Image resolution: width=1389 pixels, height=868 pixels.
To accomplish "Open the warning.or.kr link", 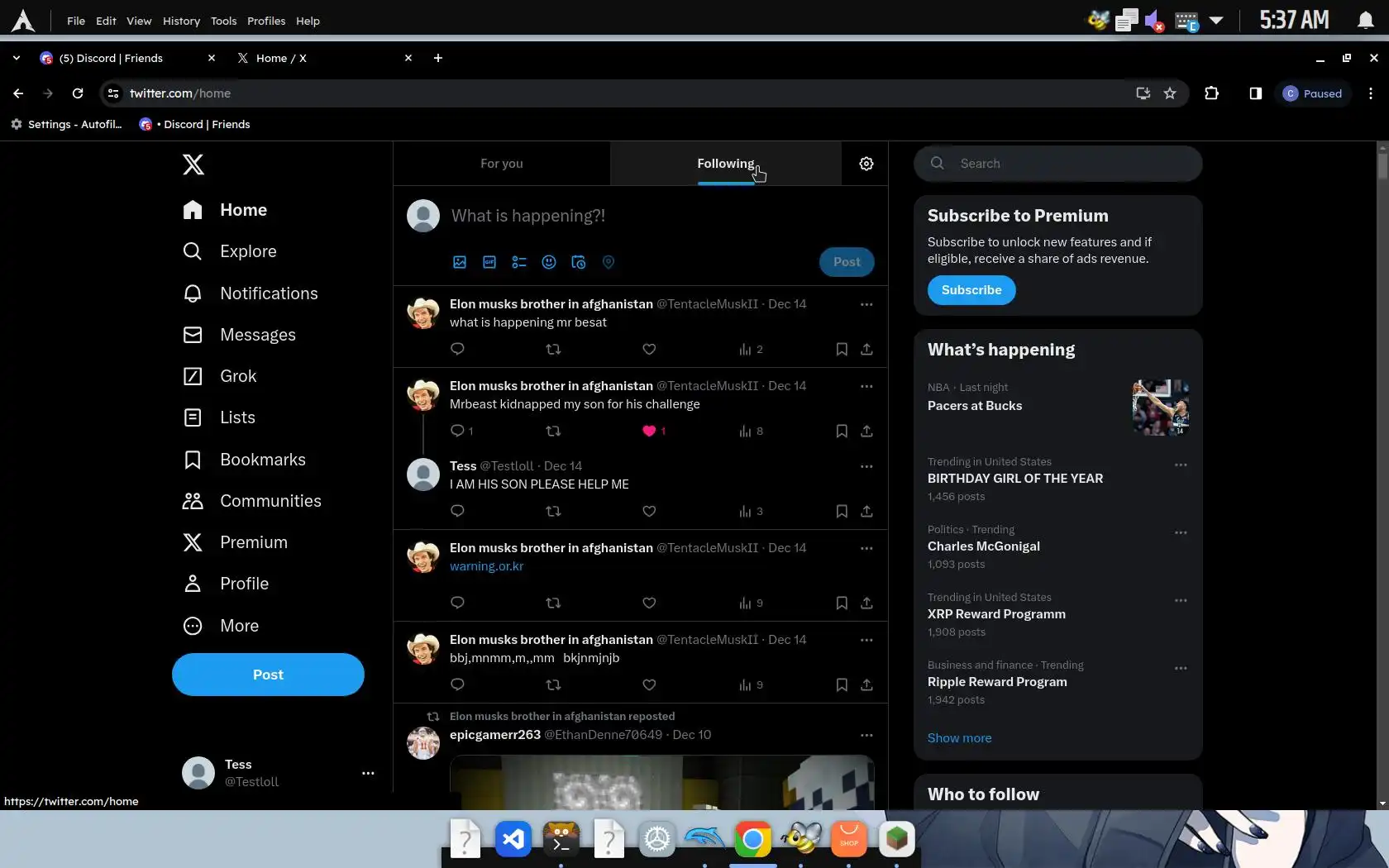I will click(x=486, y=566).
